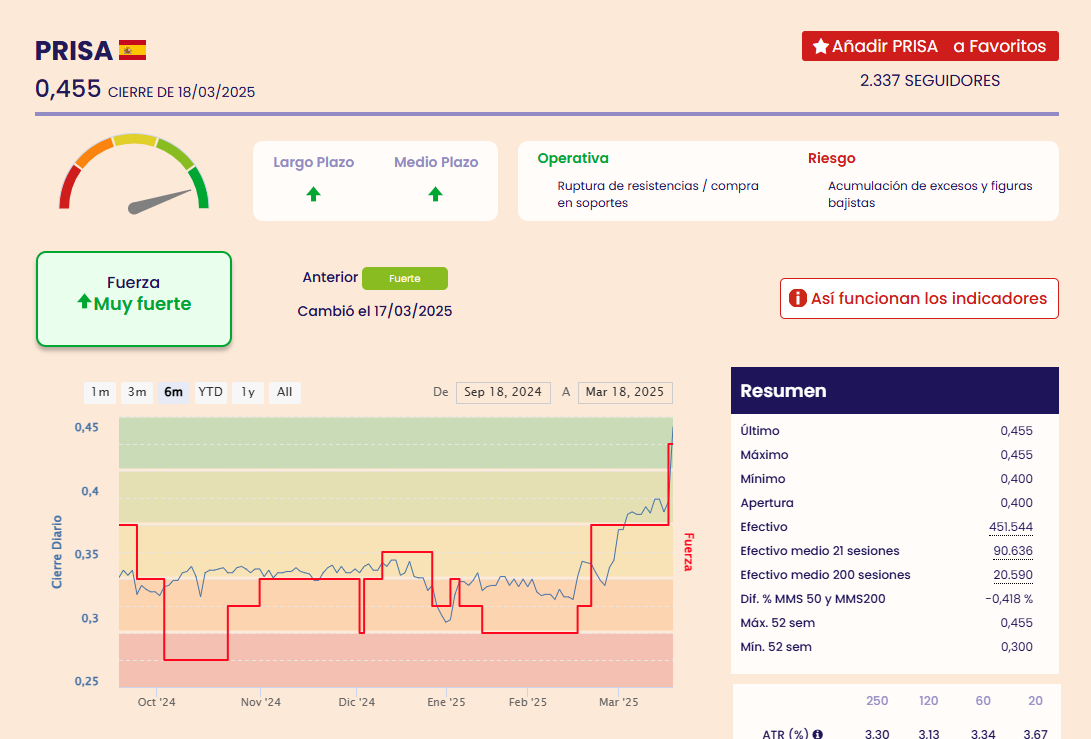This screenshot has height=739, width=1091.
Task: Click the info icon in the indicators button
Action: 797,298
